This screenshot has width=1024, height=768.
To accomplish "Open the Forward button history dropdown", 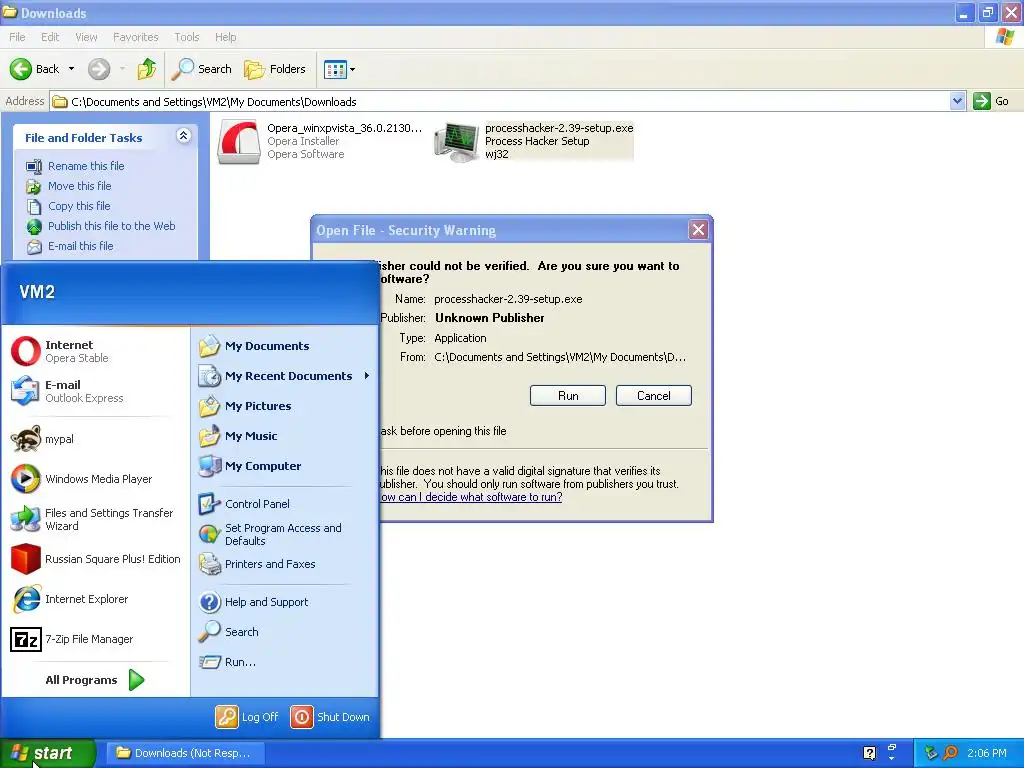I will coord(122,69).
